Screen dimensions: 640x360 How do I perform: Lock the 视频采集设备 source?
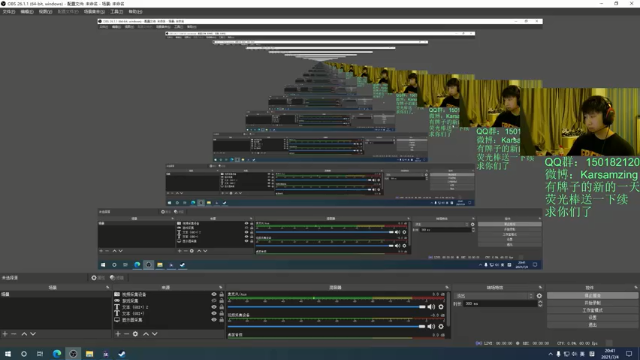coord(222,294)
